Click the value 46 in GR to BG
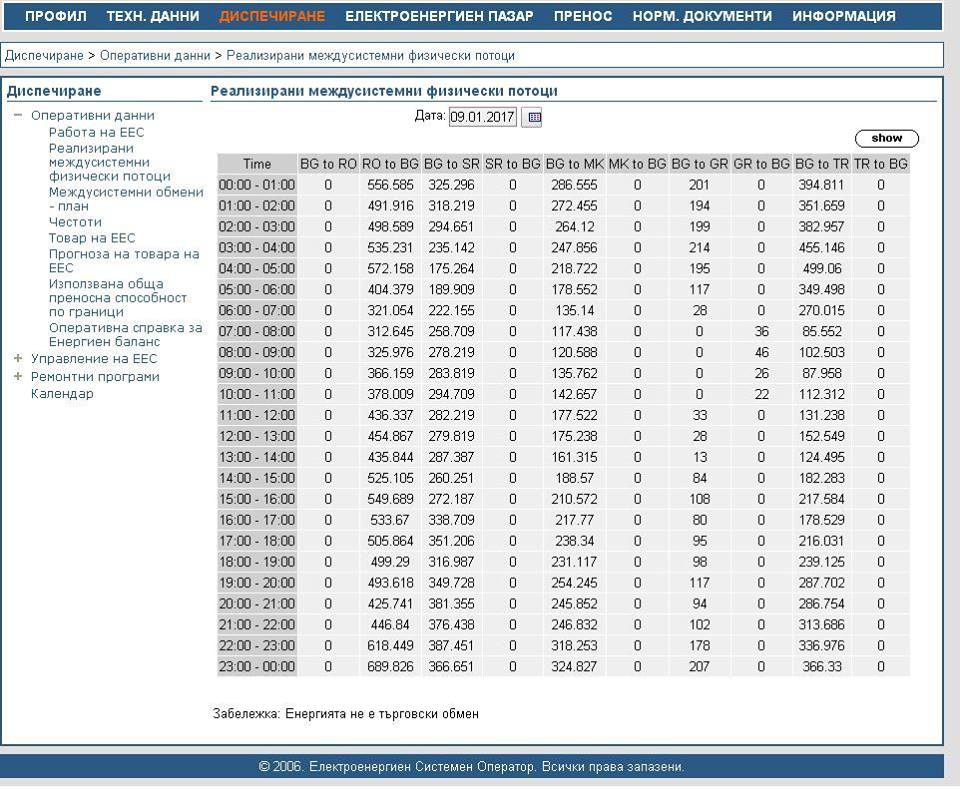This screenshot has width=960, height=797. tap(761, 352)
